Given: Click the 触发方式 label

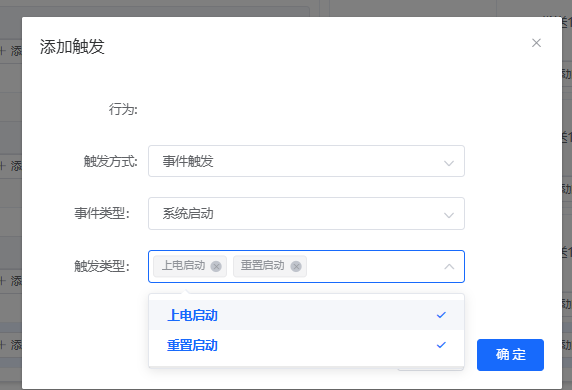Looking at the screenshot, I should coord(111,161).
